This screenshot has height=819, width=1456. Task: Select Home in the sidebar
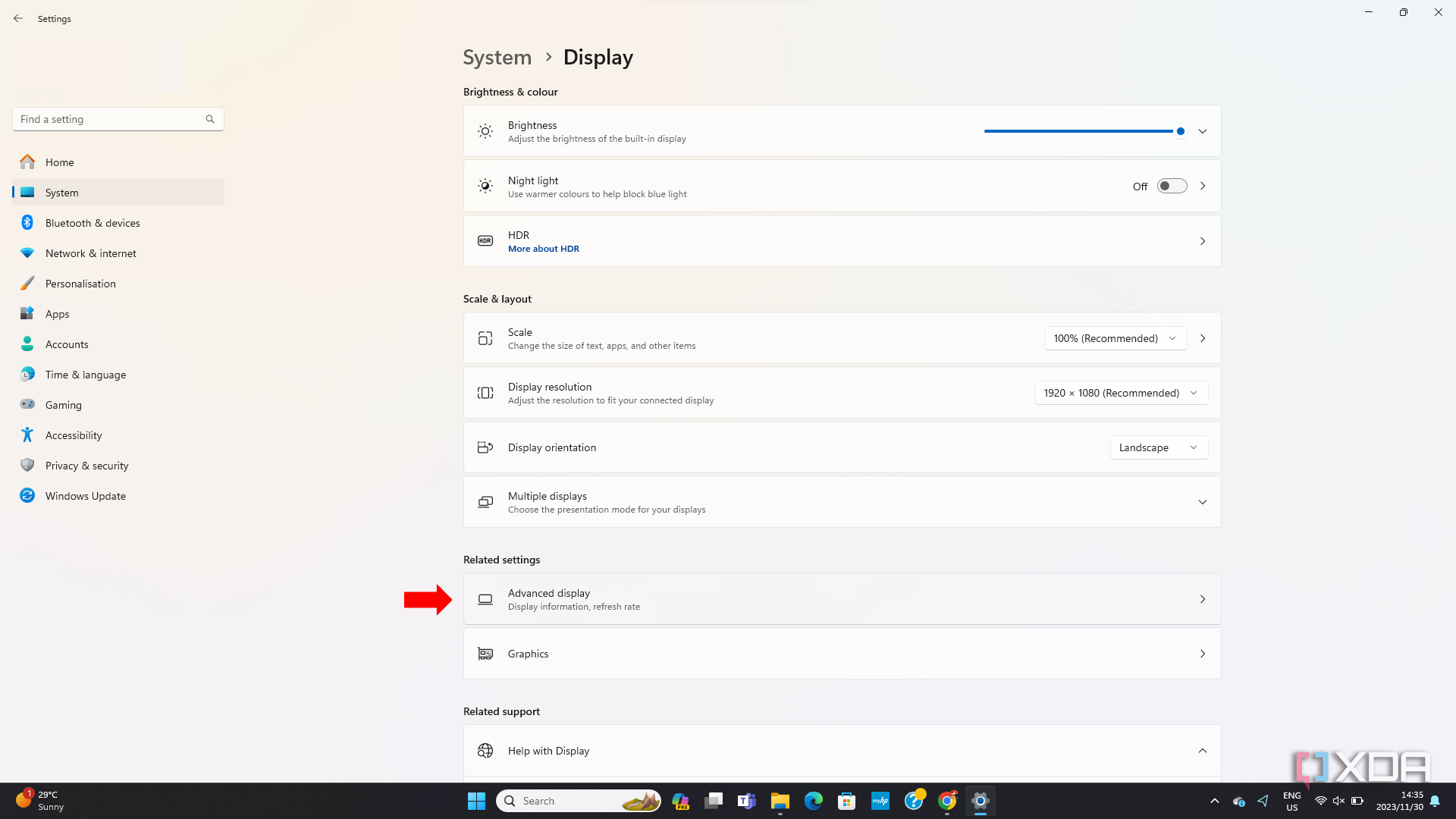pos(118,162)
